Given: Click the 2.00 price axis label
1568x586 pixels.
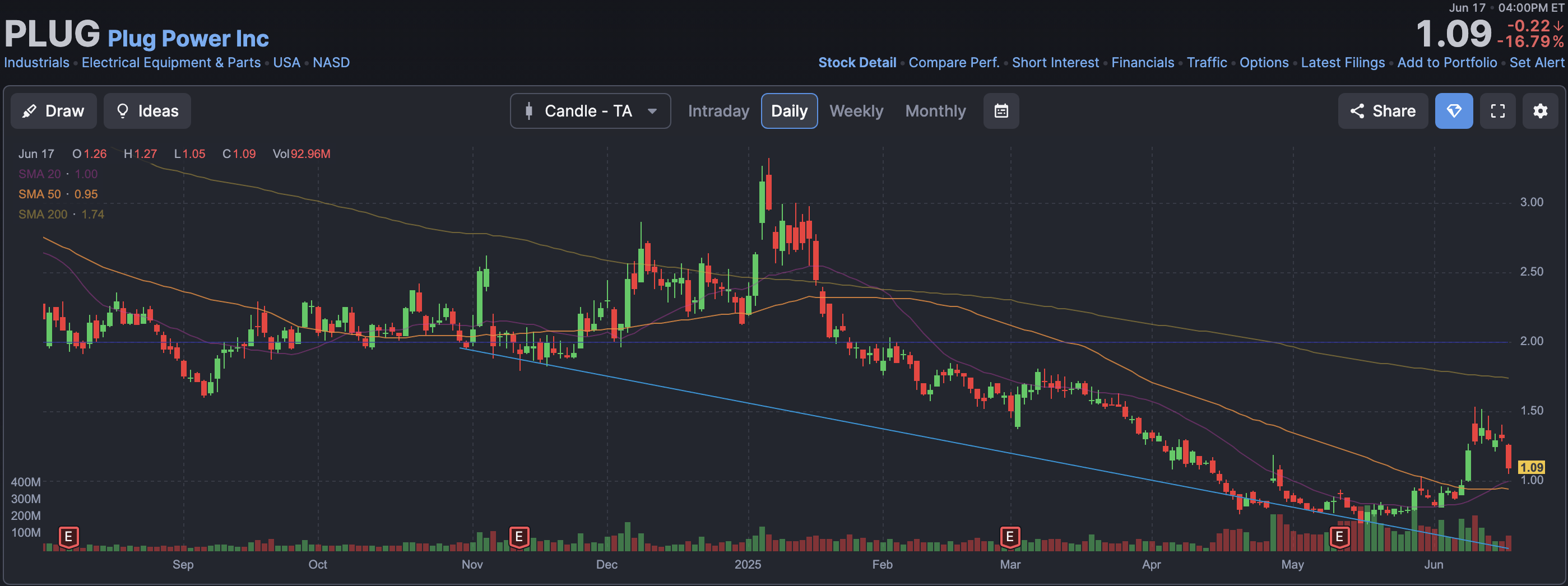Looking at the screenshot, I should click(1532, 341).
